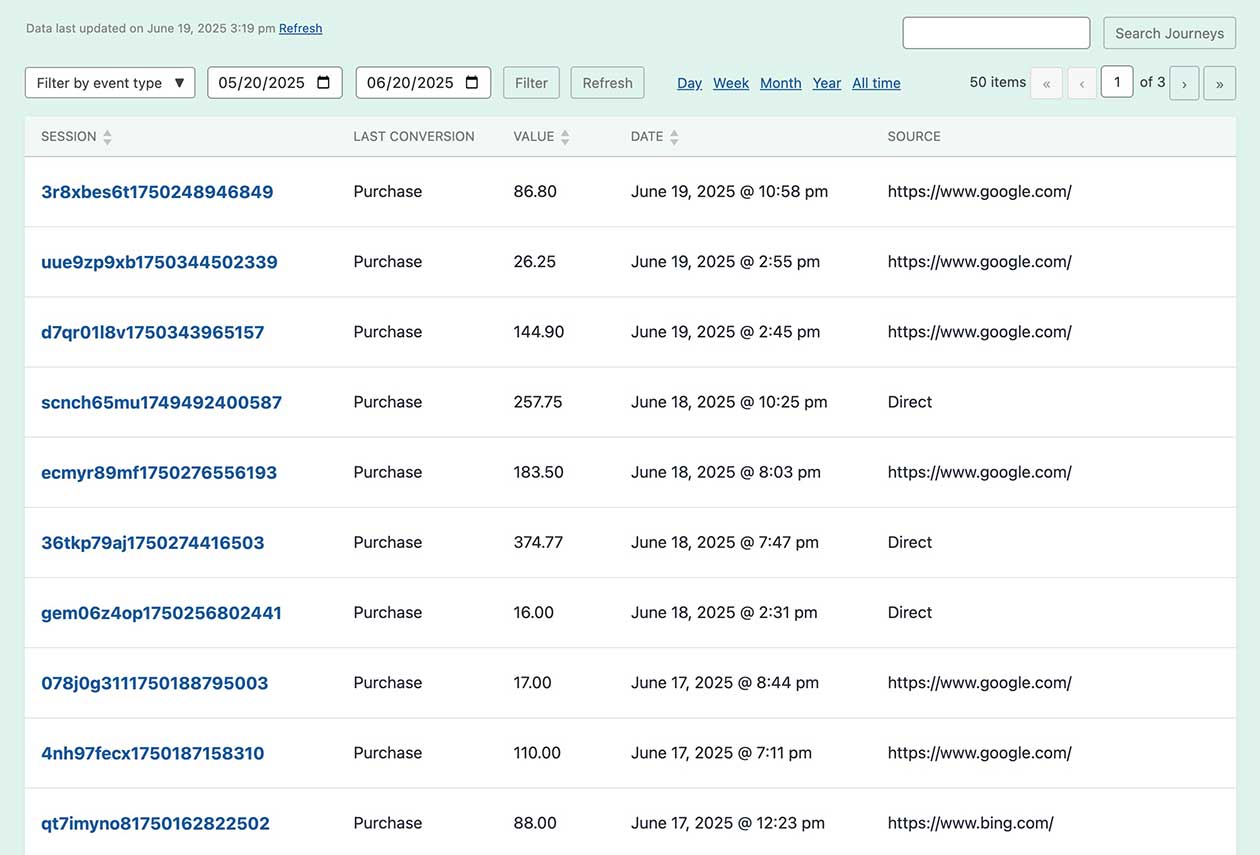Click value 110.00

pyautogui.click(x=537, y=752)
